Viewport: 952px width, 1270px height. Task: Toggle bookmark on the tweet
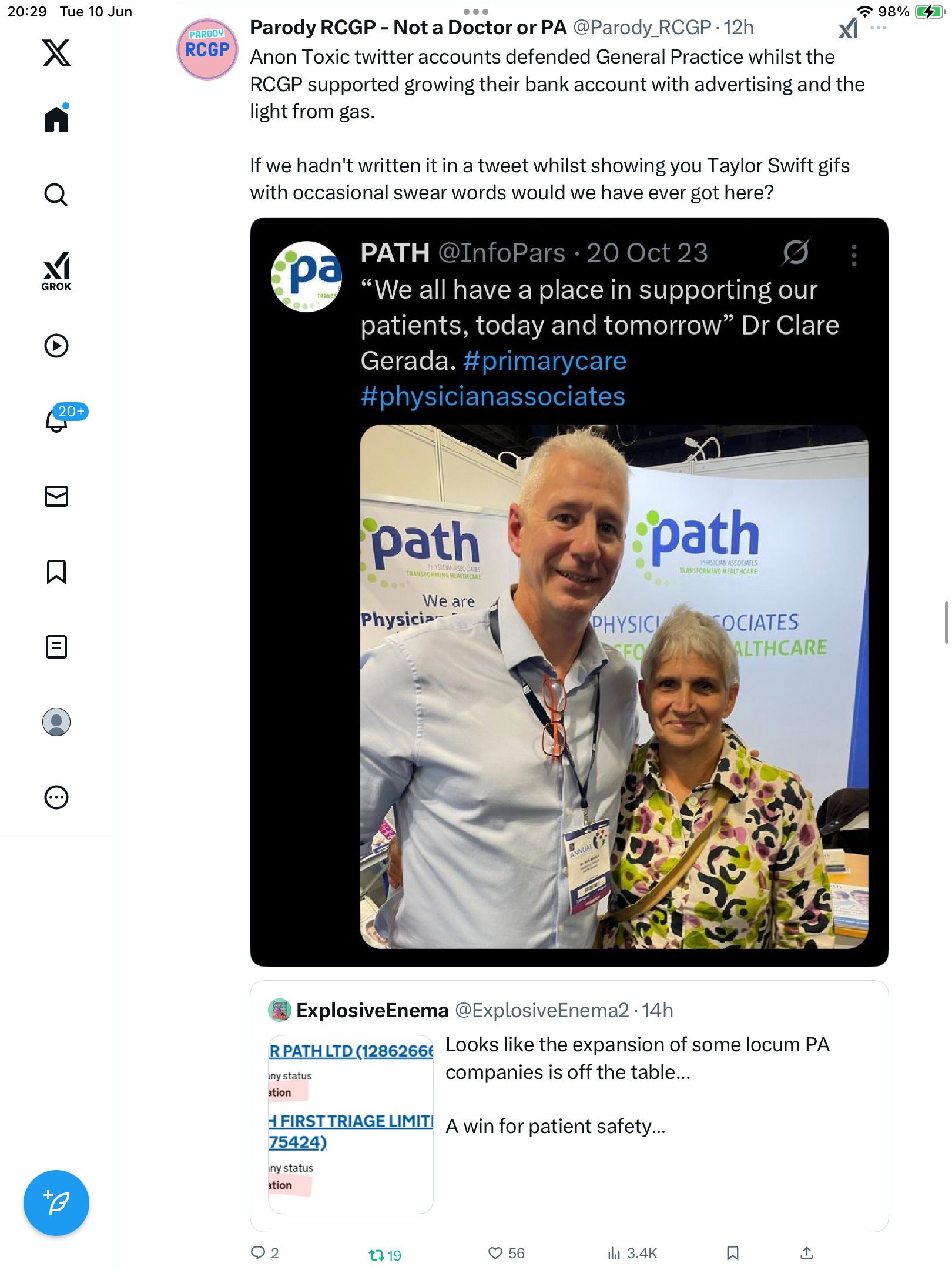pyautogui.click(x=732, y=1254)
